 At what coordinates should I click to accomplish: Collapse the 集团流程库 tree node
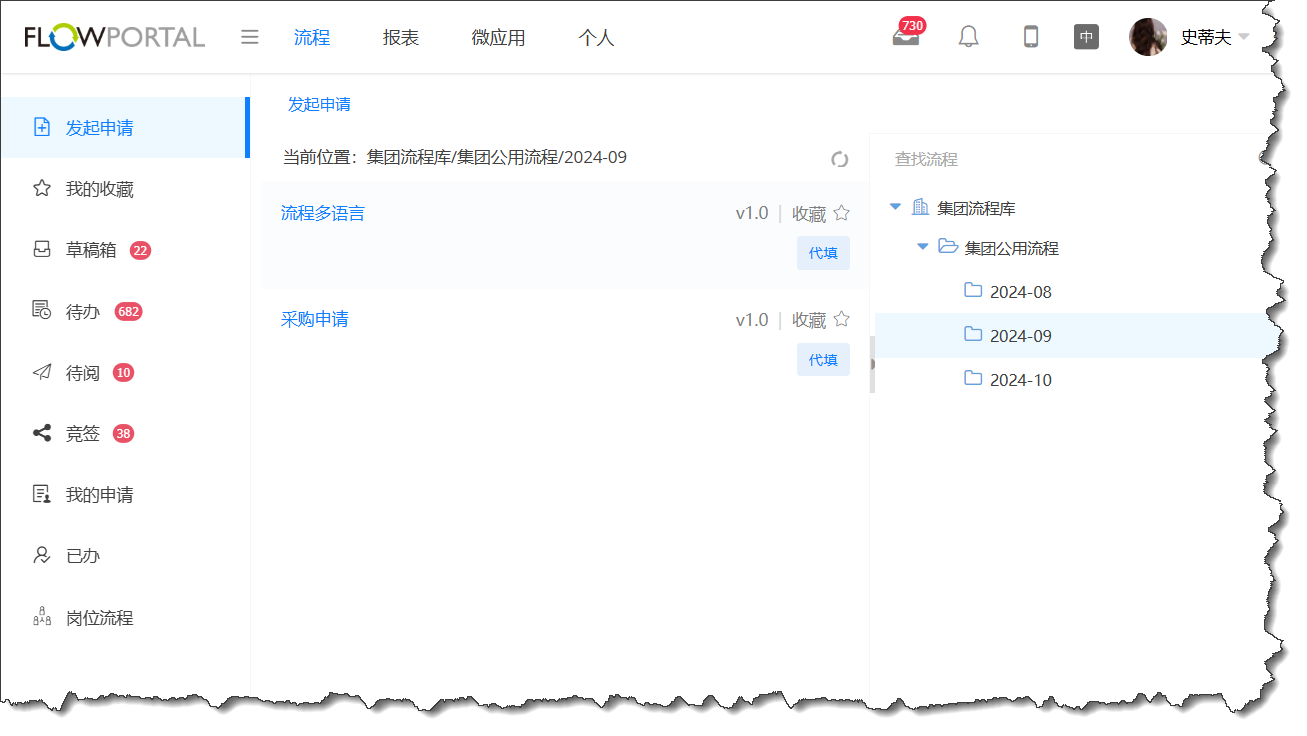point(894,208)
